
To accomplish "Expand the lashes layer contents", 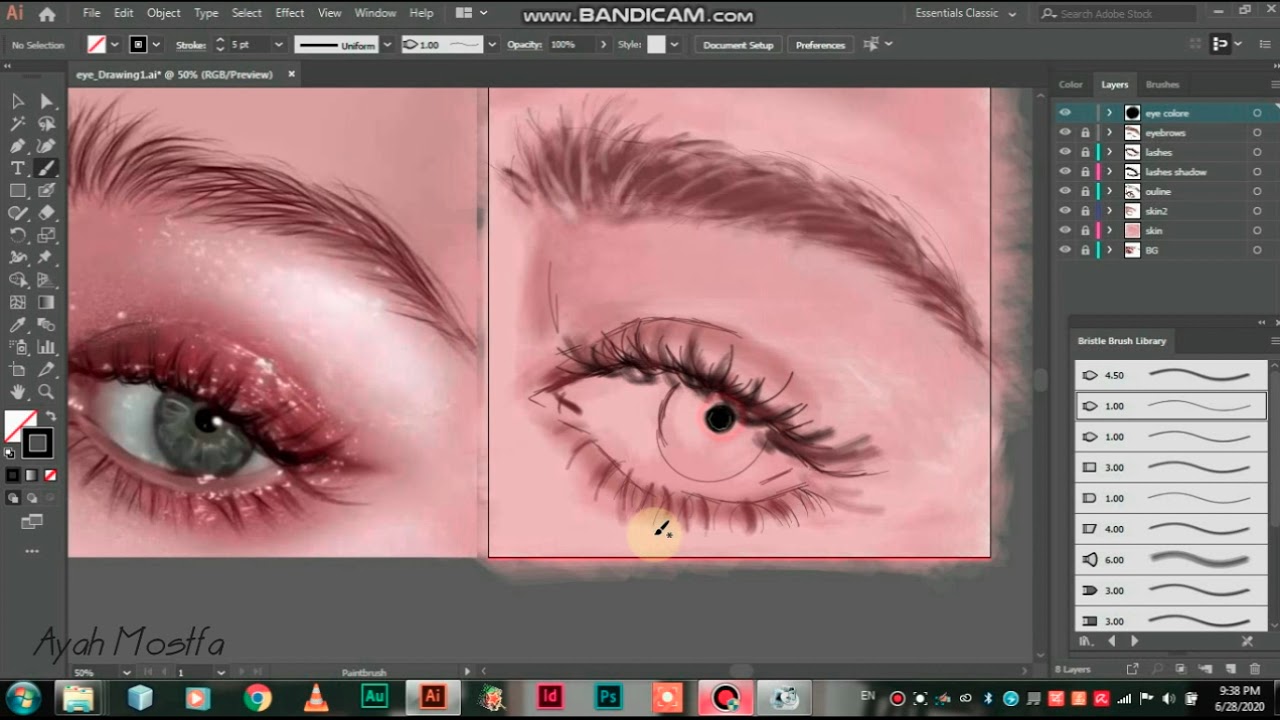I will coord(1109,152).
